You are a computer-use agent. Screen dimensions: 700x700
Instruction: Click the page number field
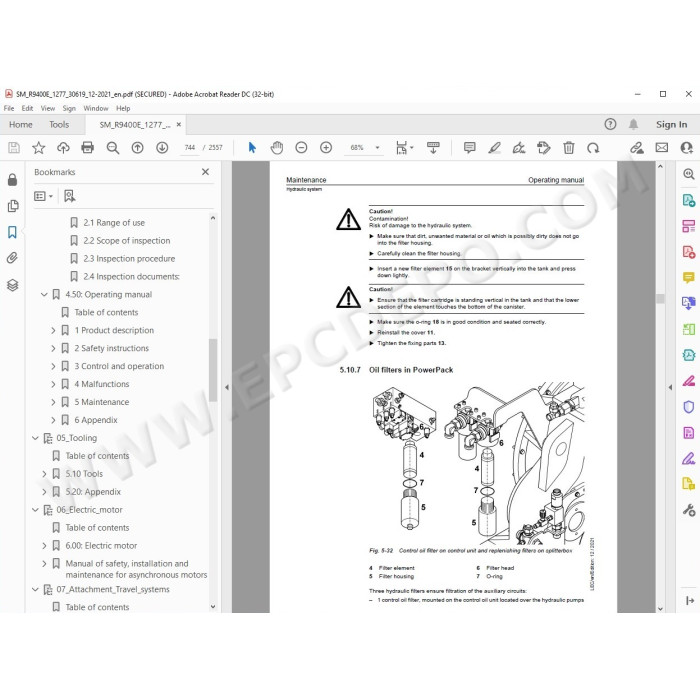click(x=190, y=148)
